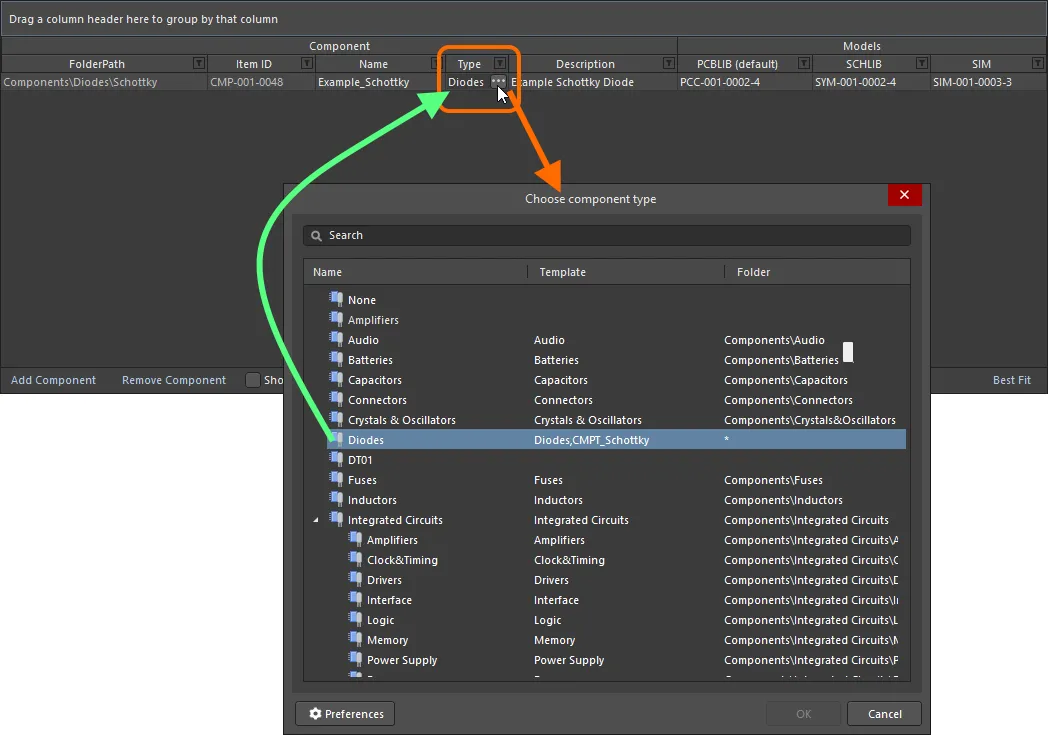
Task: Click the Connectors component type icon
Action: coord(336,399)
